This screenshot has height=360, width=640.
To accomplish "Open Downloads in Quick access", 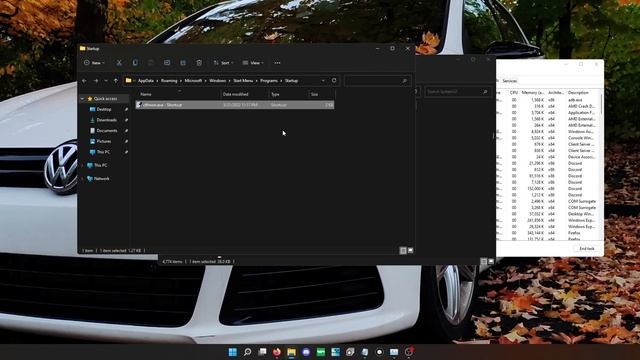I will [107, 120].
